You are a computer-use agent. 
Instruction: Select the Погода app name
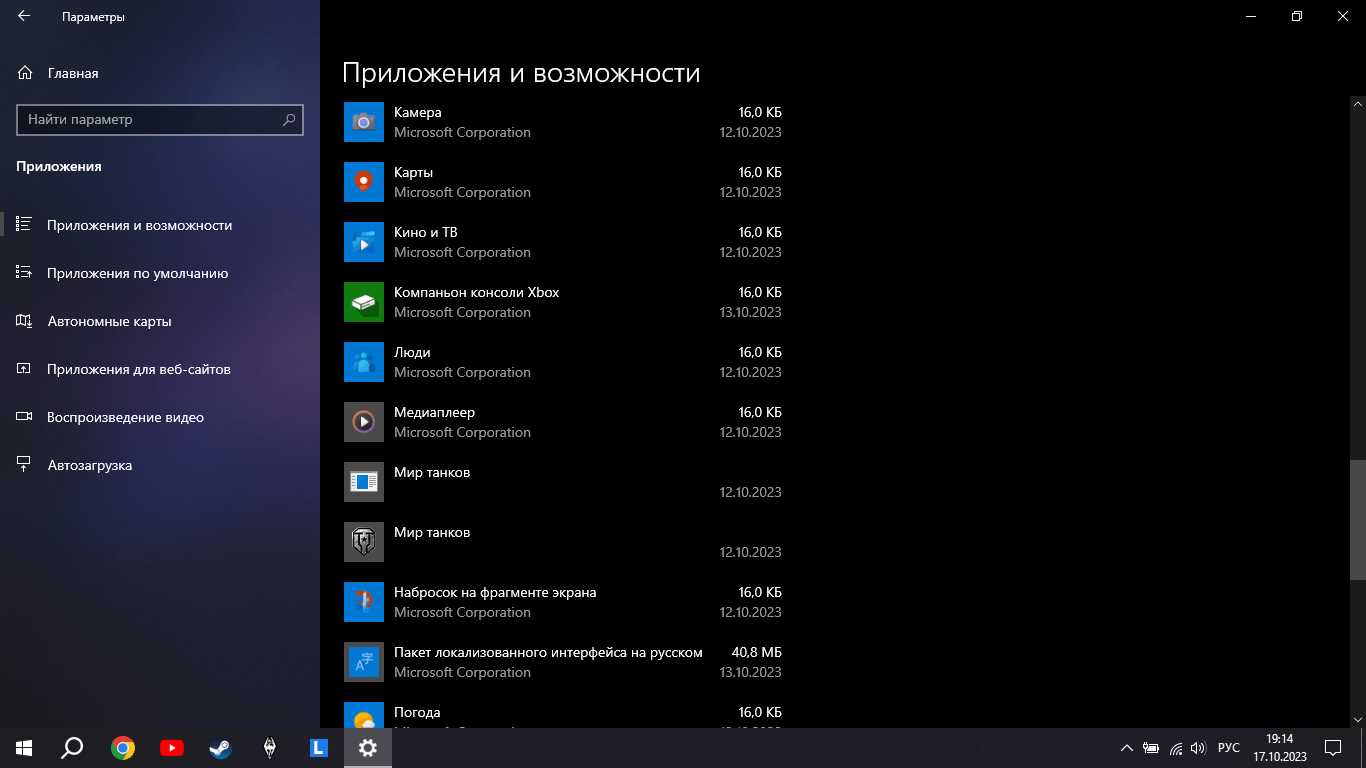click(x=417, y=712)
